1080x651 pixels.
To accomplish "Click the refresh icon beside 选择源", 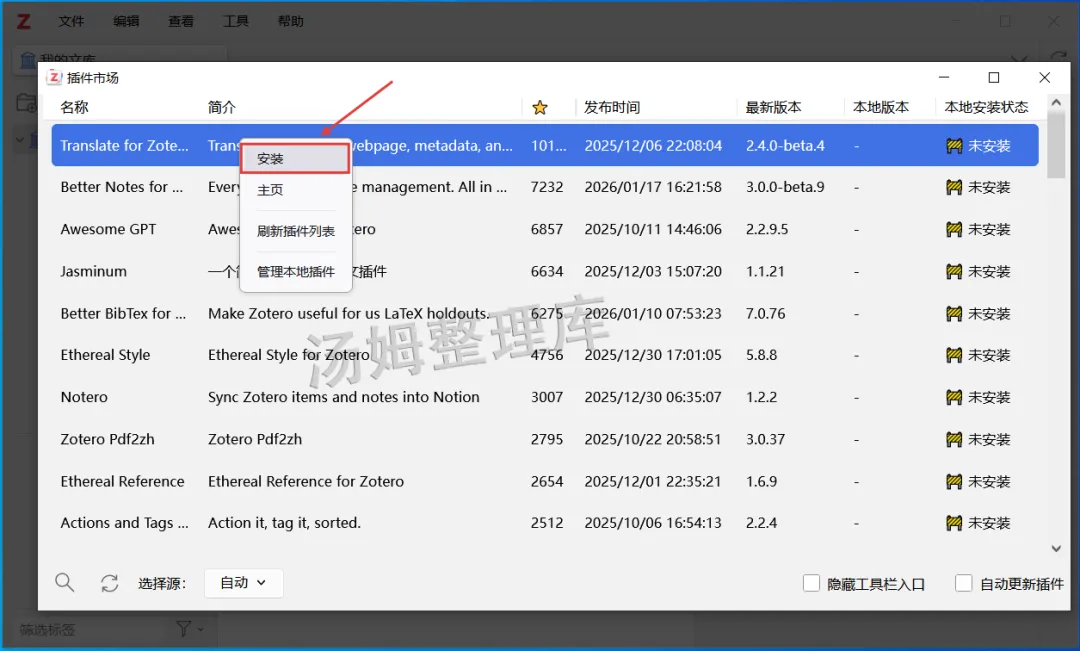I will tap(110, 583).
